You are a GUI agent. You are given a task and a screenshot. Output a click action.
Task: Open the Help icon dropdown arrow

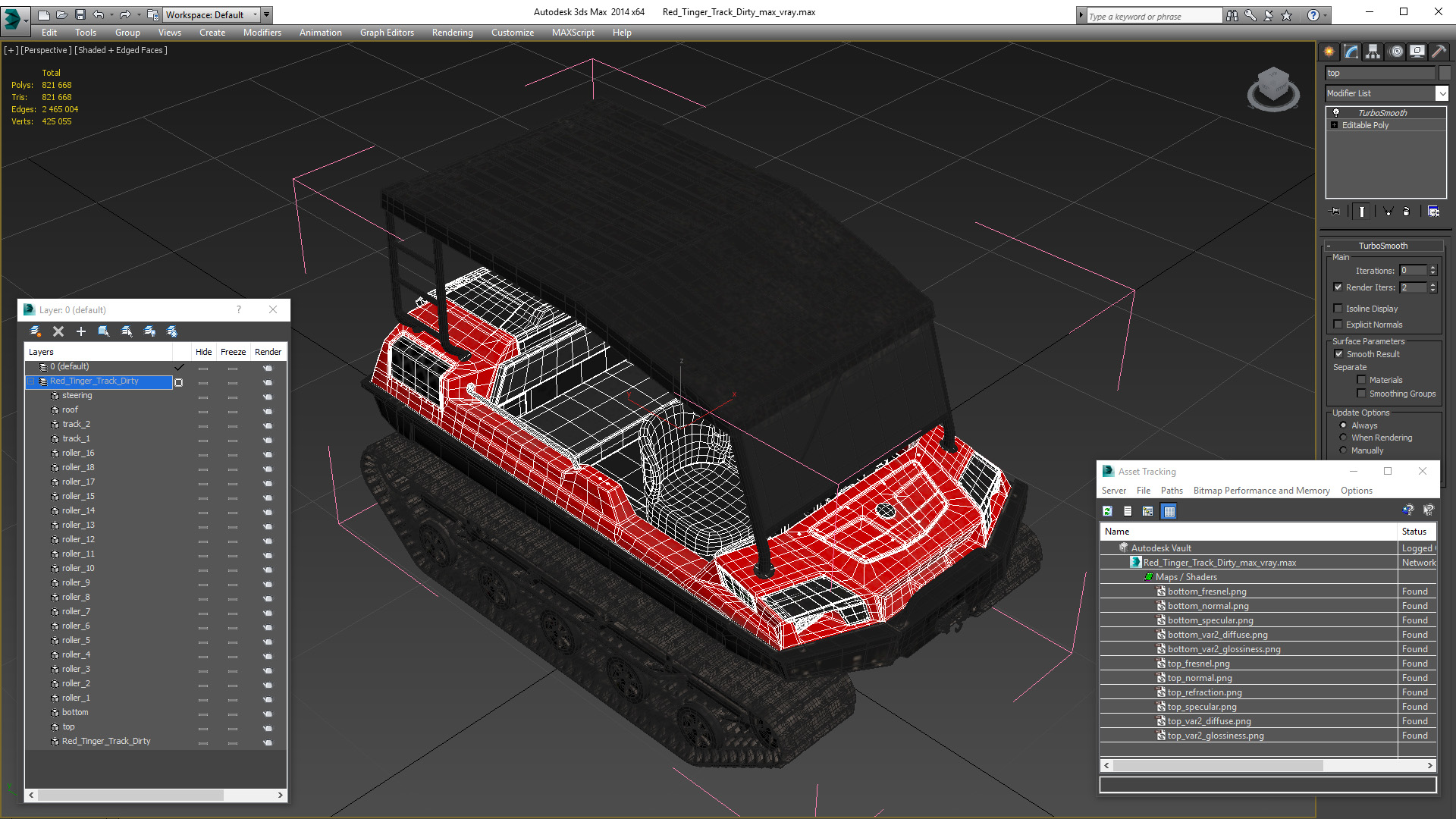pos(1326,15)
